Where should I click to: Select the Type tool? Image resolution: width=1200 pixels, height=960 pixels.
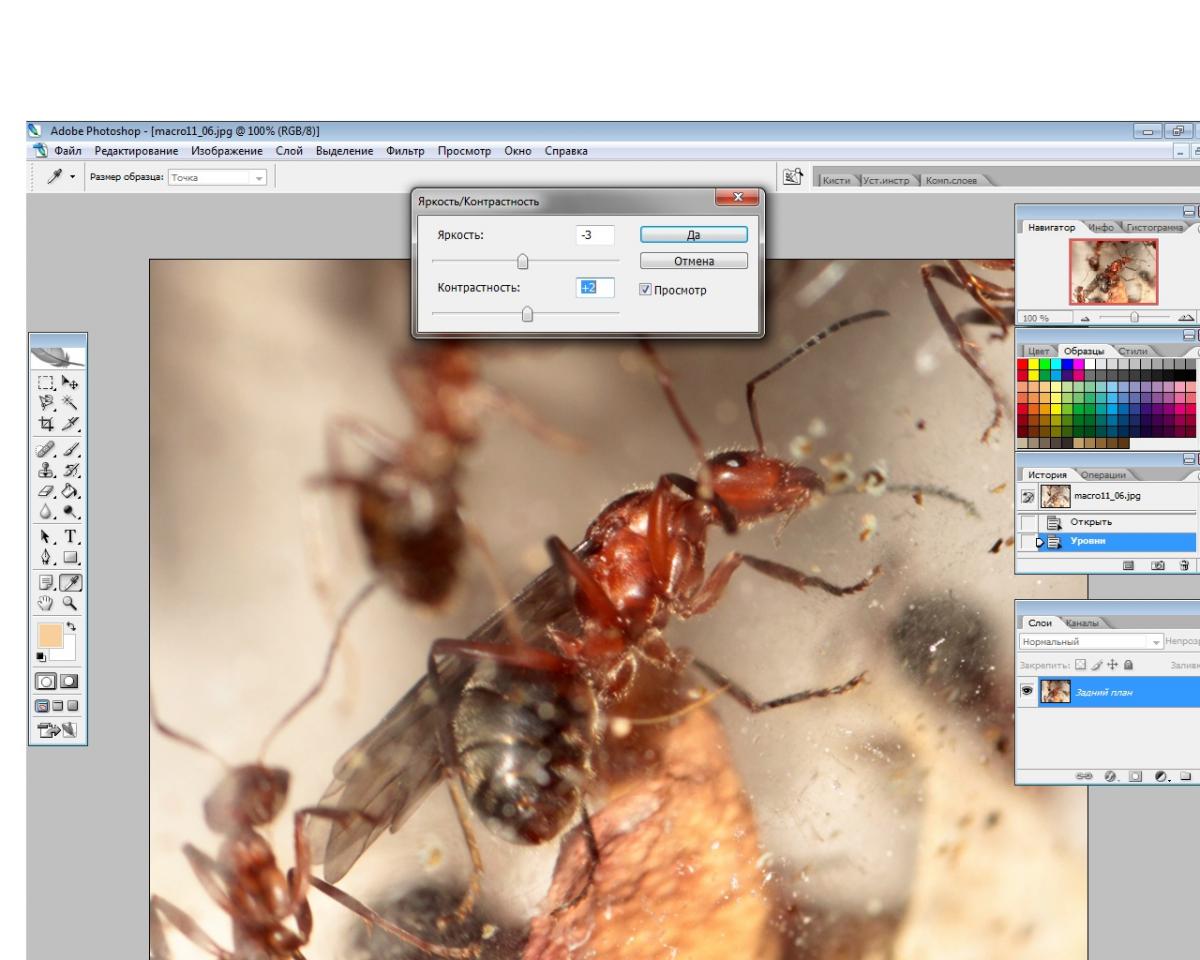click(x=70, y=535)
